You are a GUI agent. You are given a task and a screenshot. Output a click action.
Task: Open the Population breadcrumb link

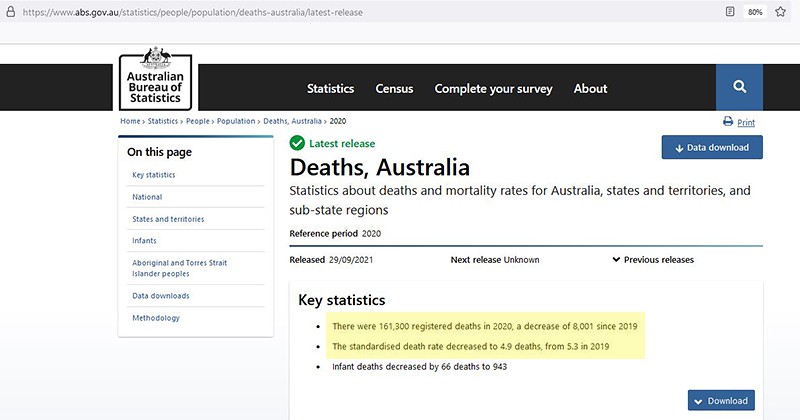coord(235,121)
